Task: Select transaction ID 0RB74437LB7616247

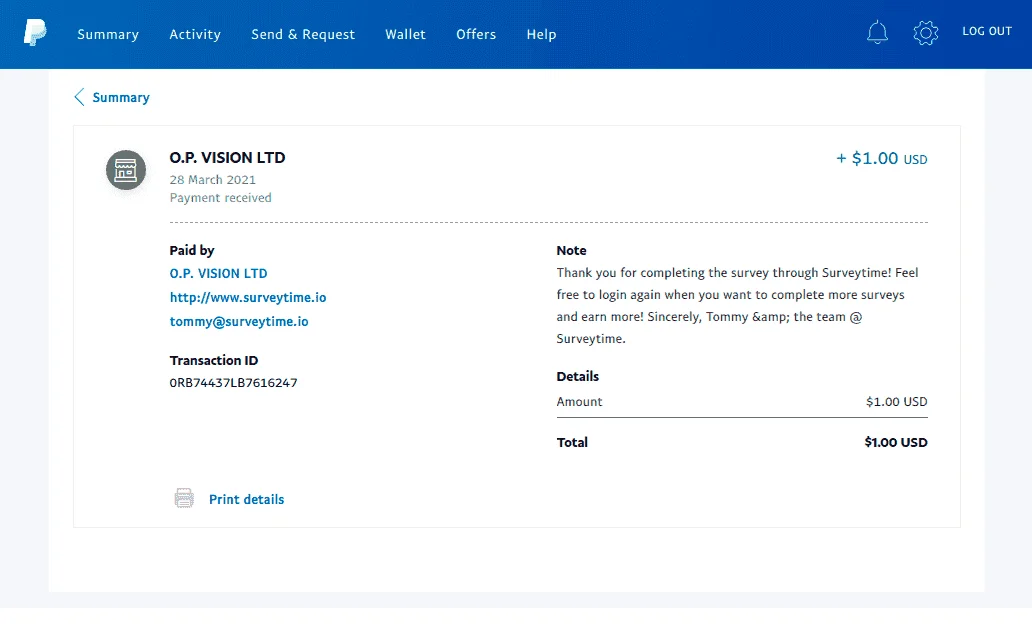Action: coord(234,382)
